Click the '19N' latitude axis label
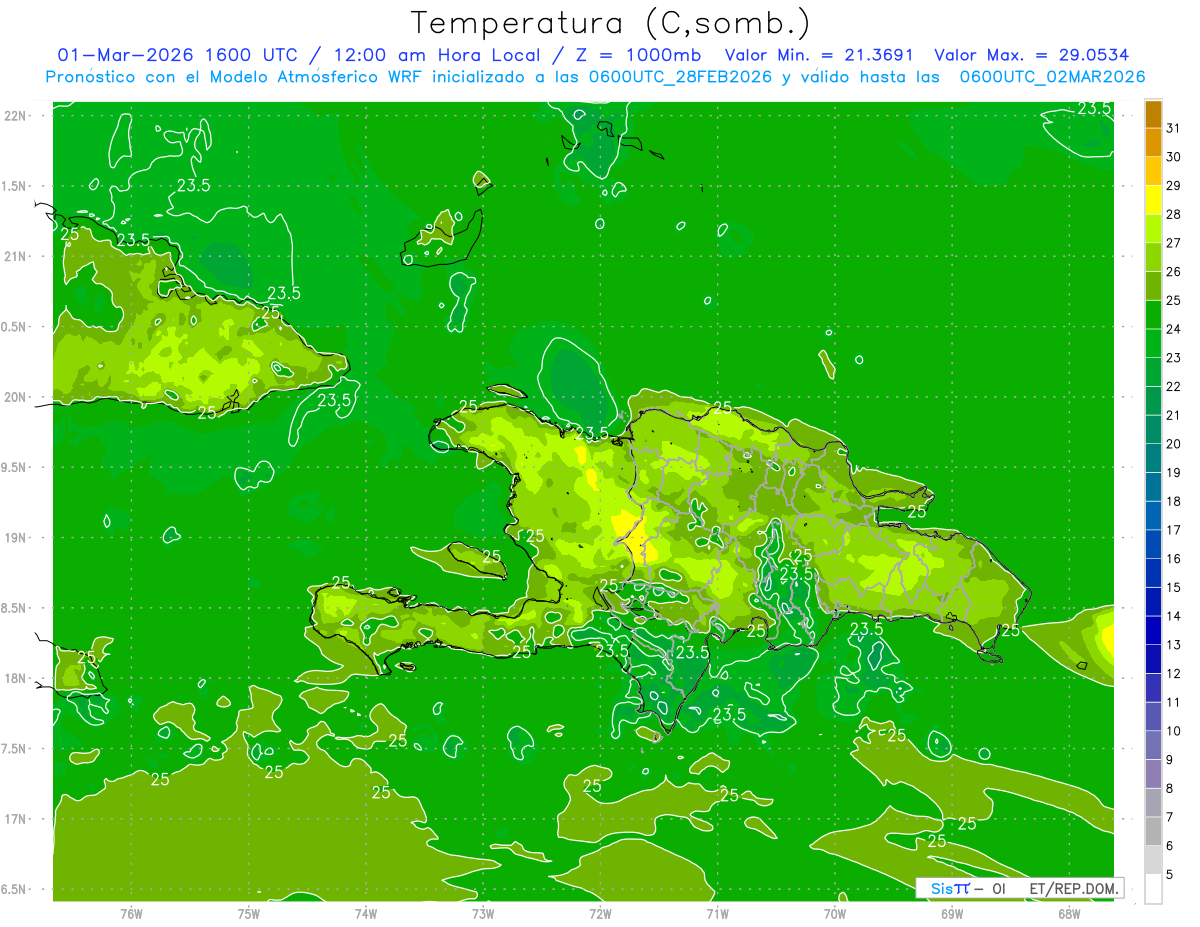The width and height of the screenshot is (1200, 927). pos(15,538)
